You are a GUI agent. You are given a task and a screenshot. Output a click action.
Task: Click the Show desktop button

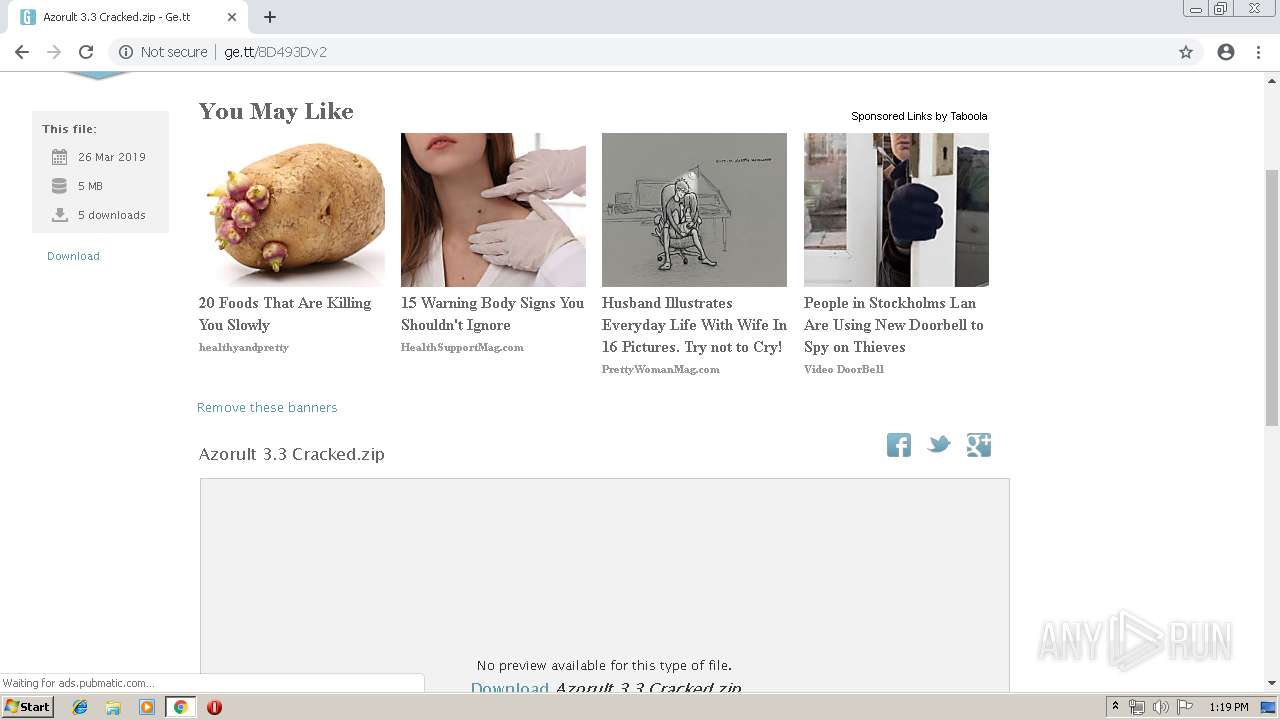(x=1269, y=707)
